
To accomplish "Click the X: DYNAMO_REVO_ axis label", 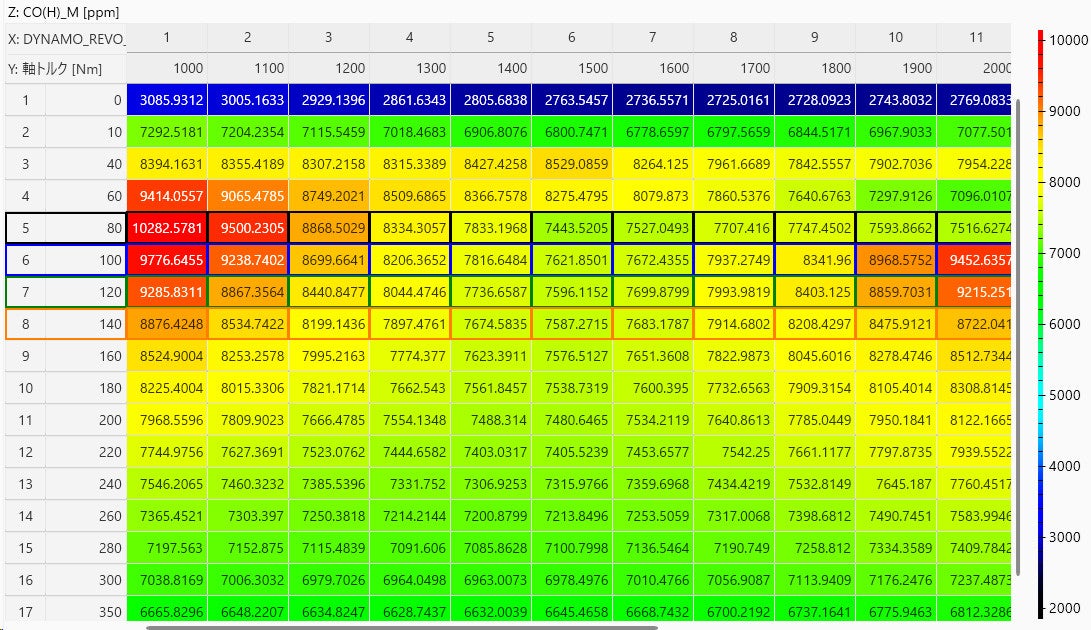I will [x=65, y=38].
